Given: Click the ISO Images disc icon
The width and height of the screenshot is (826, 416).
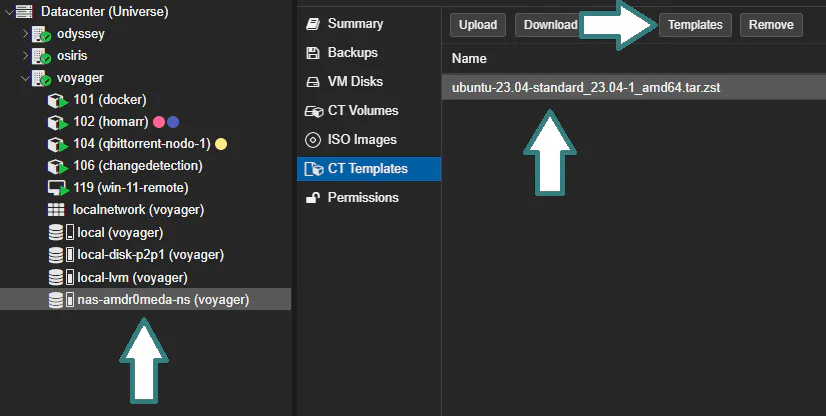Looking at the screenshot, I should (313, 140).
